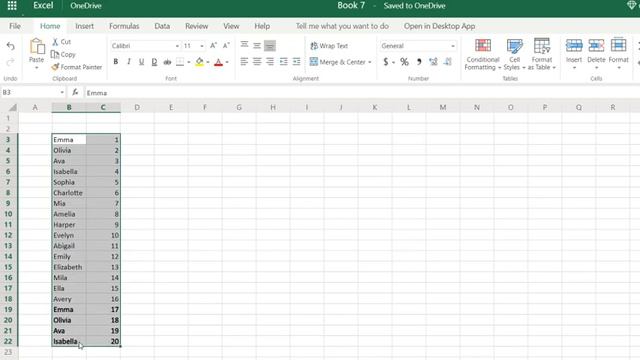640x360 pixels.
Task: Center text horizontally
Action: point(257,62)
